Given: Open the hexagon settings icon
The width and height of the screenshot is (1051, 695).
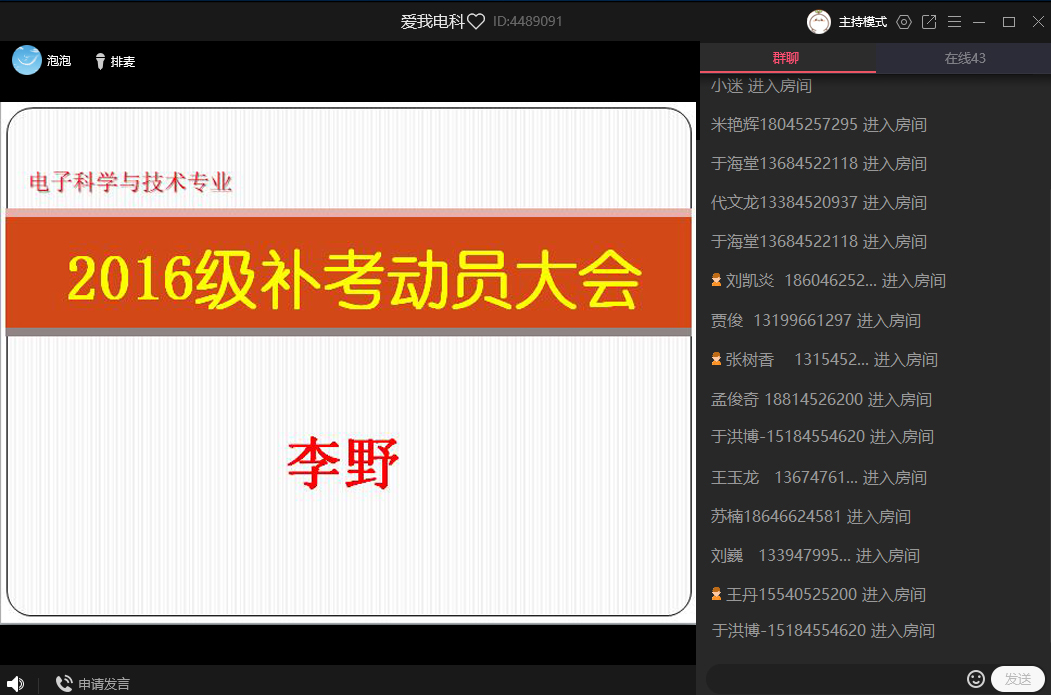Looking at the screenshot, I should pyautogui.click(x=904, y=22).
